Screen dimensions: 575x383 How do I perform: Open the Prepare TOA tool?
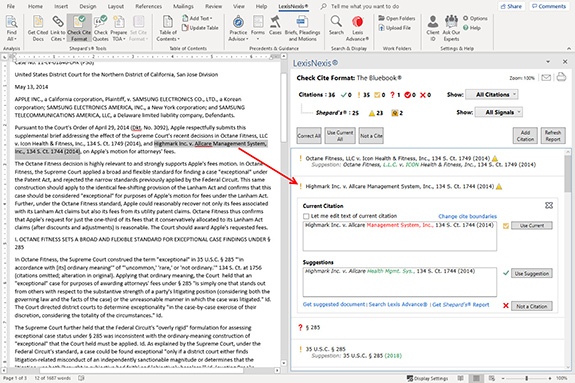tap(118, 28)
